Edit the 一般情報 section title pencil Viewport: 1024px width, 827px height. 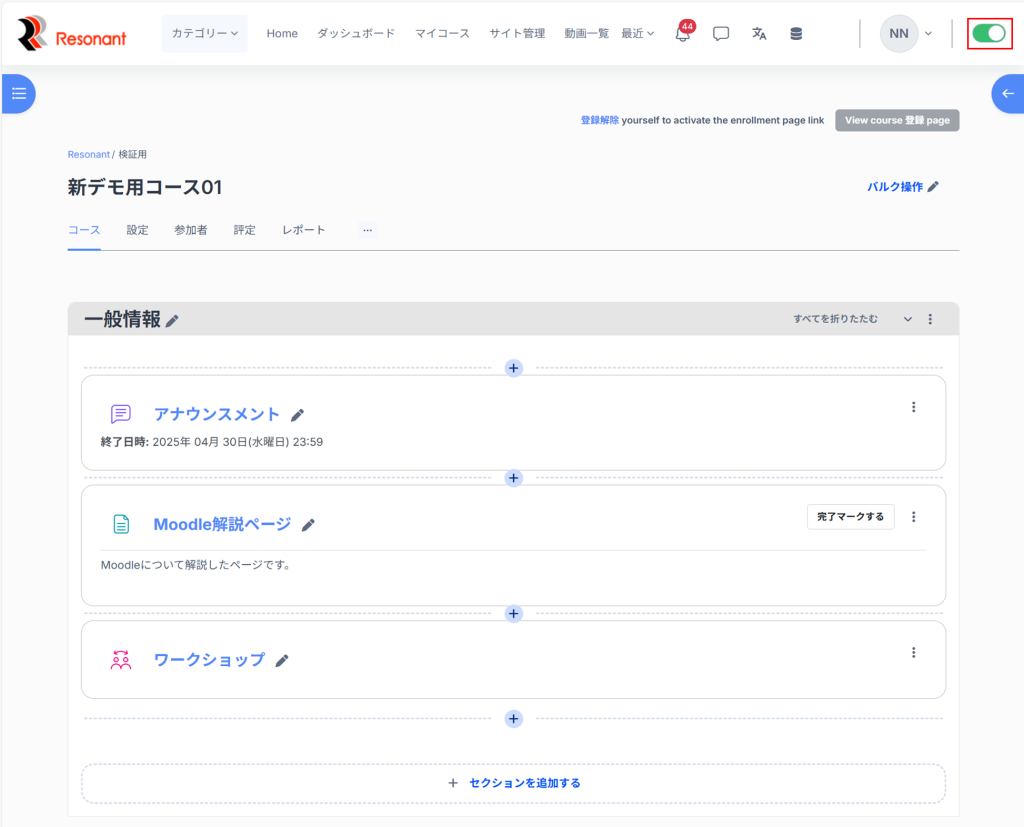point(173,321)
